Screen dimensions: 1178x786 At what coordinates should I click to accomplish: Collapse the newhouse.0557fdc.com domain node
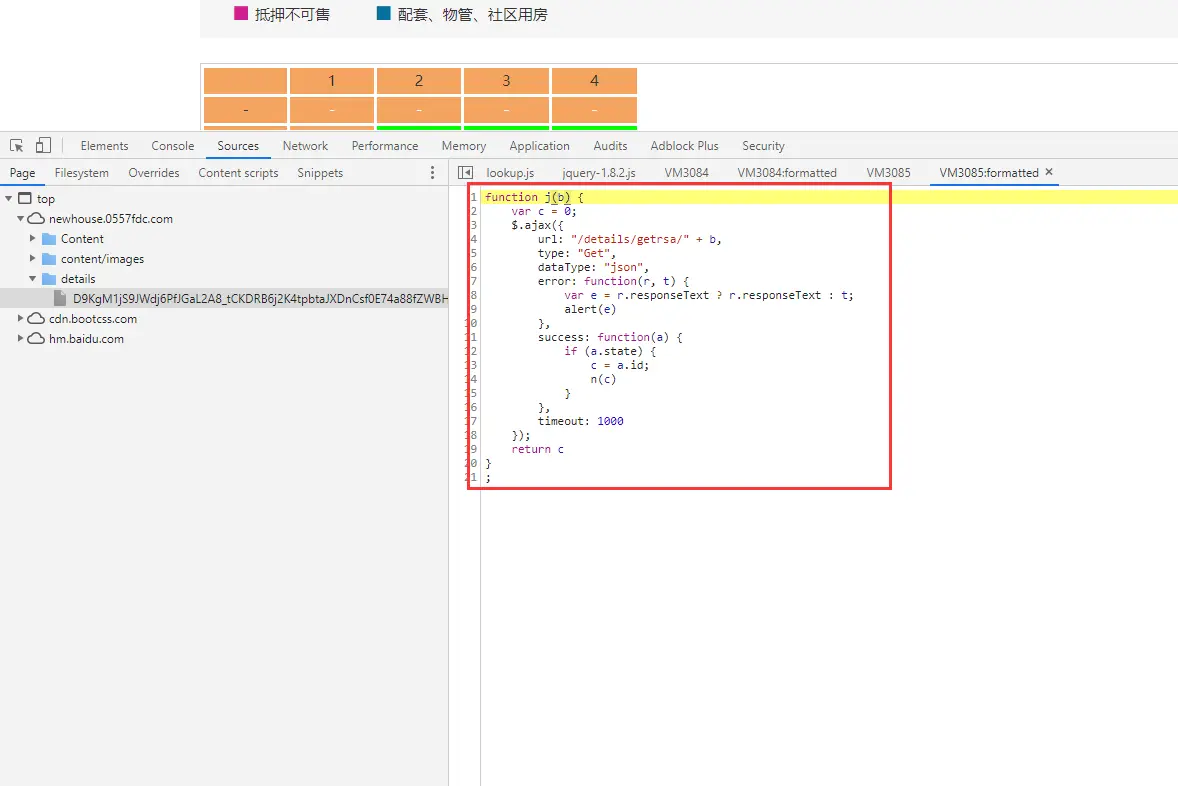point(21,219)
